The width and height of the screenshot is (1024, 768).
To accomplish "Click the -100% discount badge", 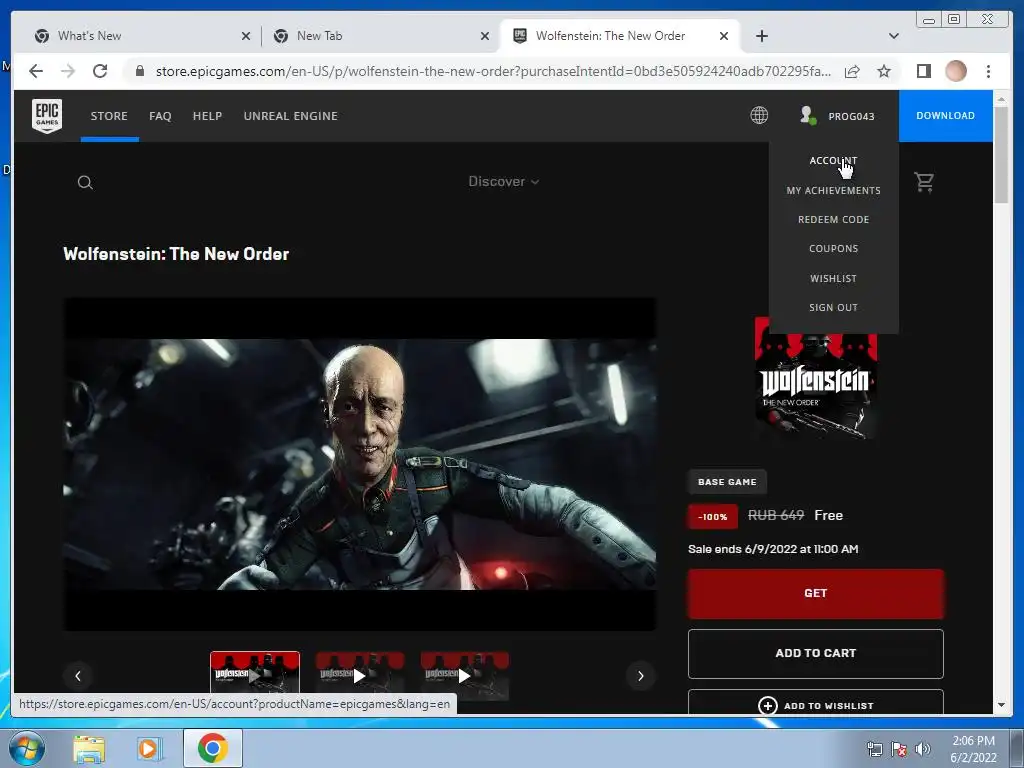I will click(712, 517).
